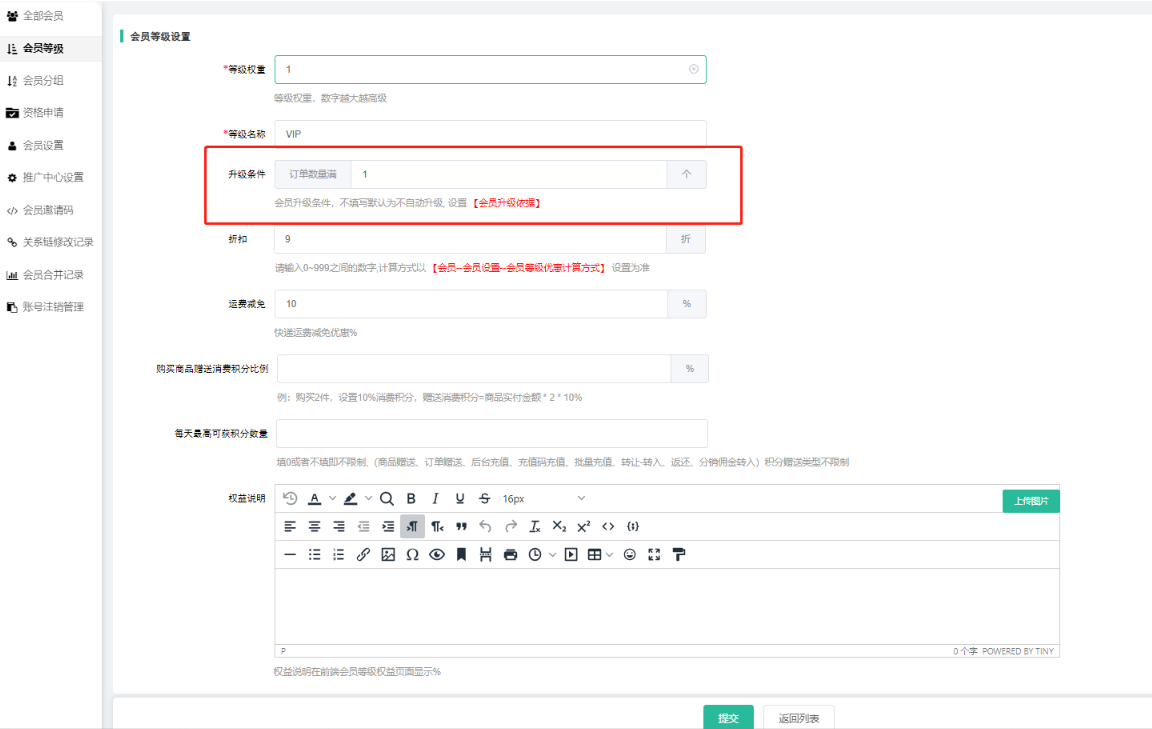Go to 推广中心设置 sidebar item
The image size is (1152, 729).
pyautogui.click(x=53, y=178)
